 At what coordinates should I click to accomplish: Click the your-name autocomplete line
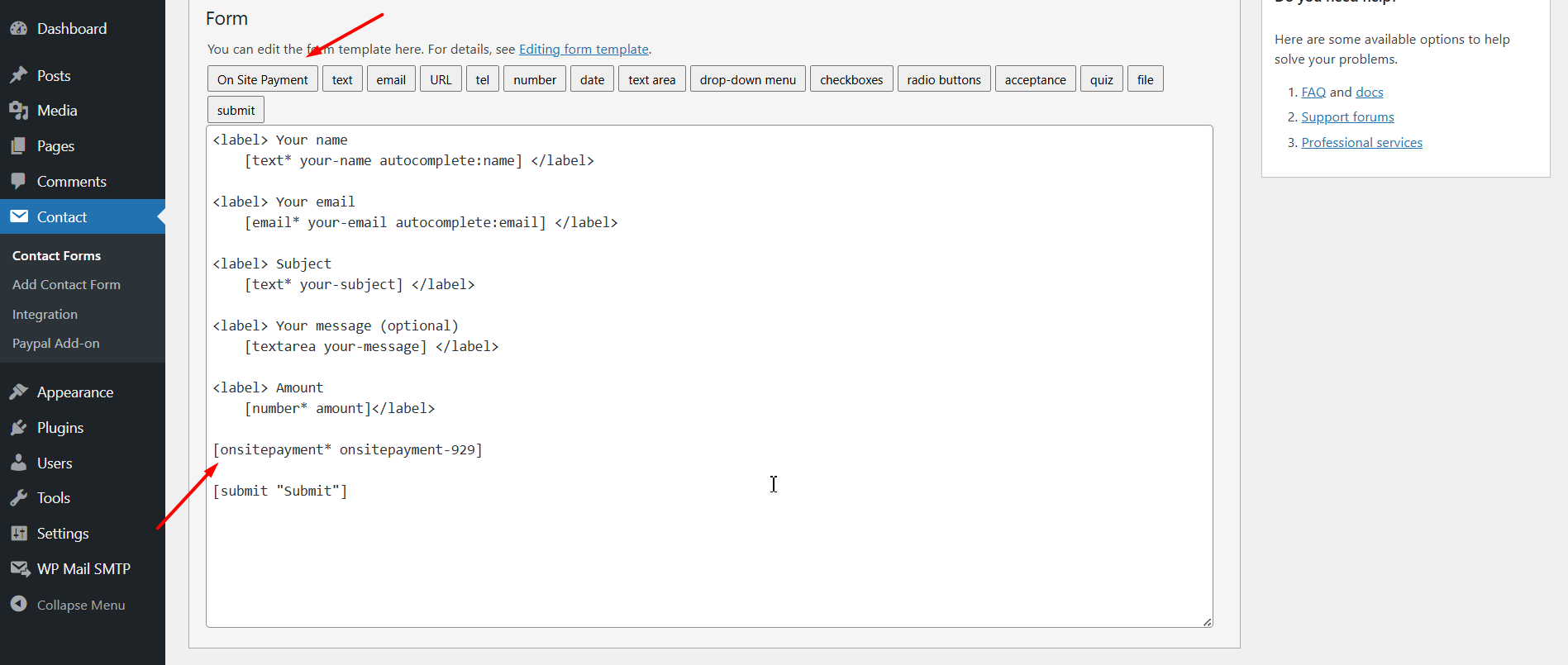(x=419, y=160)
